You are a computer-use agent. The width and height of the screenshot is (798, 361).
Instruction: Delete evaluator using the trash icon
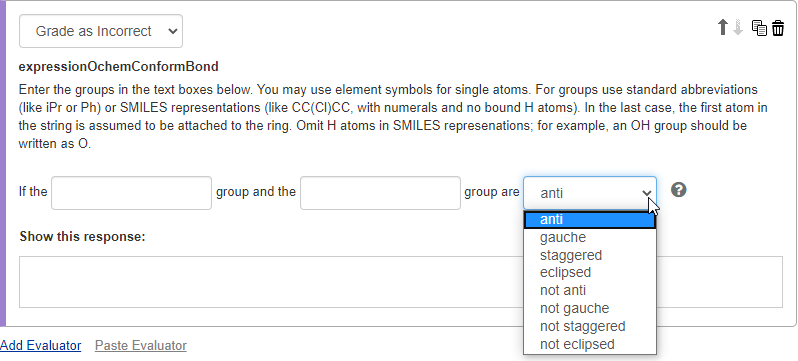coord(778,28)
